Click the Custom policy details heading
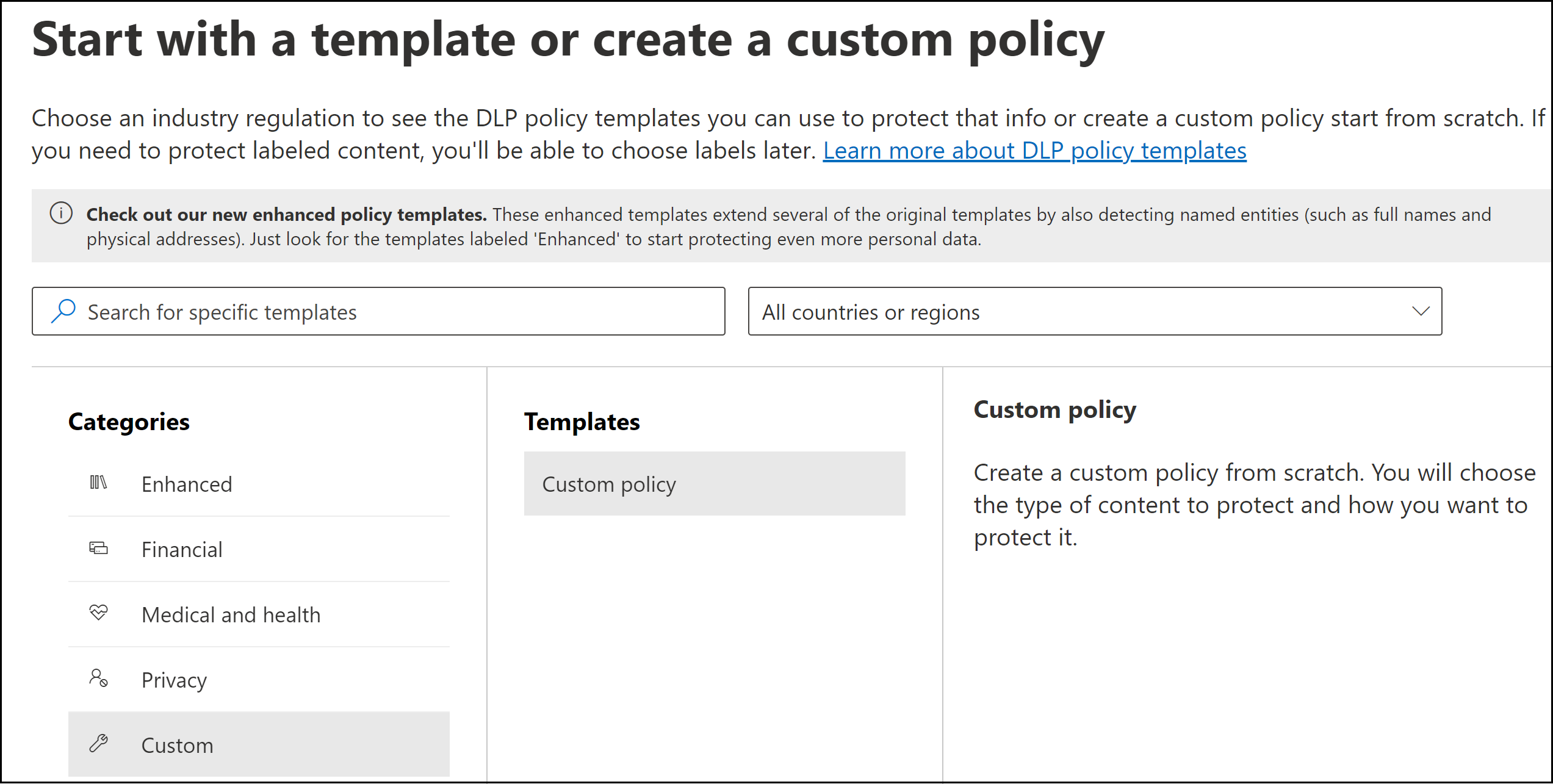Viewport: 1553px width, 784px height. tap(1054, 410)
